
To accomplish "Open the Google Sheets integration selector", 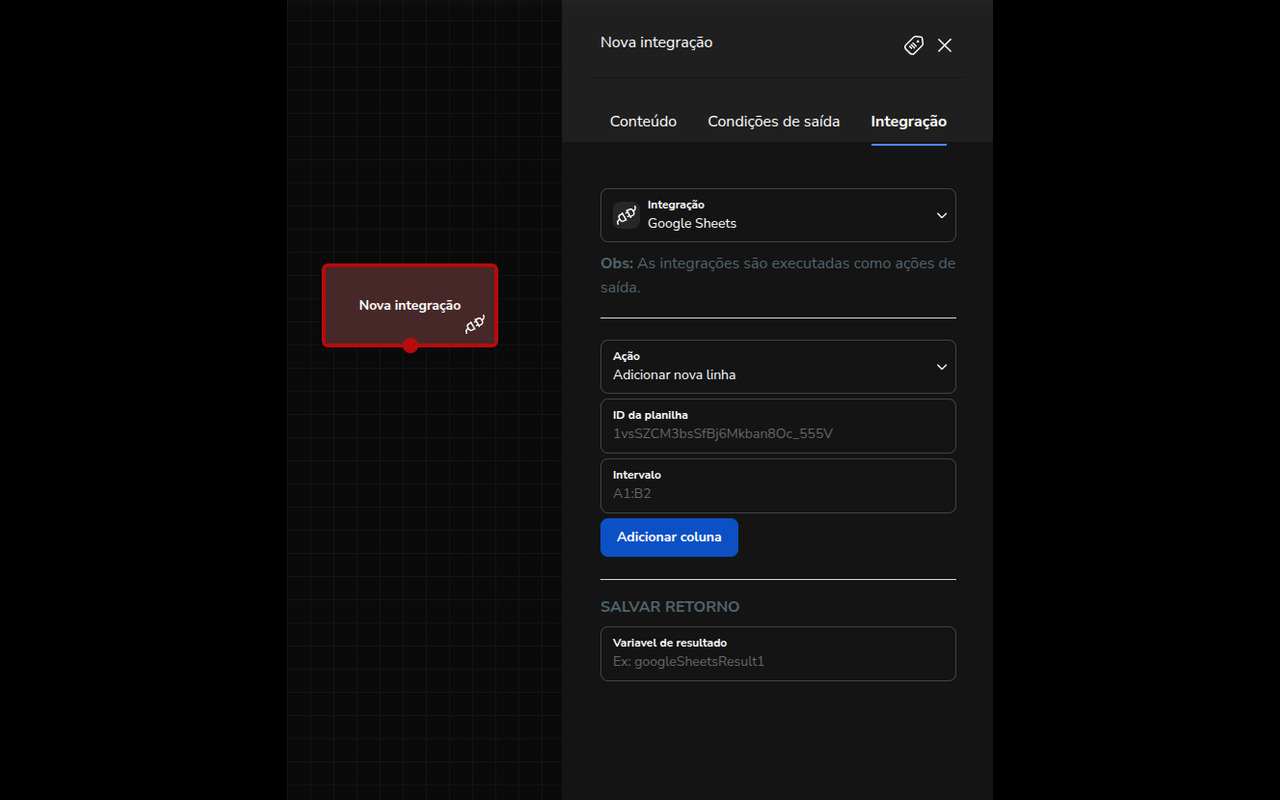I will click(778, 215).
